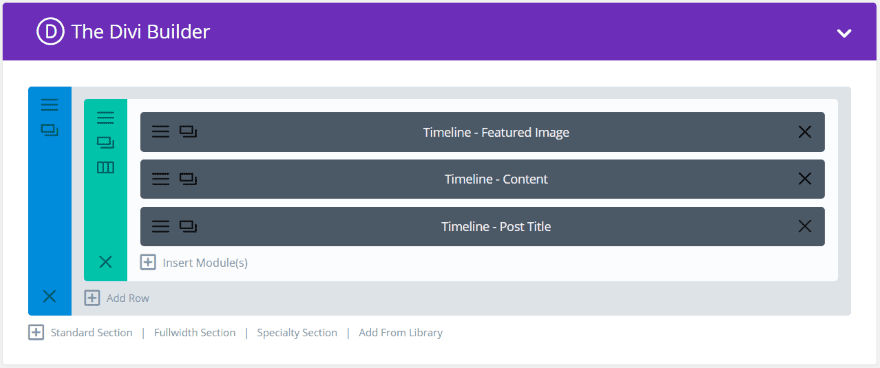This screenshot has height=368, width=880.
Task: Clone the Timeline - Featured Image module
Action: tap(188, 132)
